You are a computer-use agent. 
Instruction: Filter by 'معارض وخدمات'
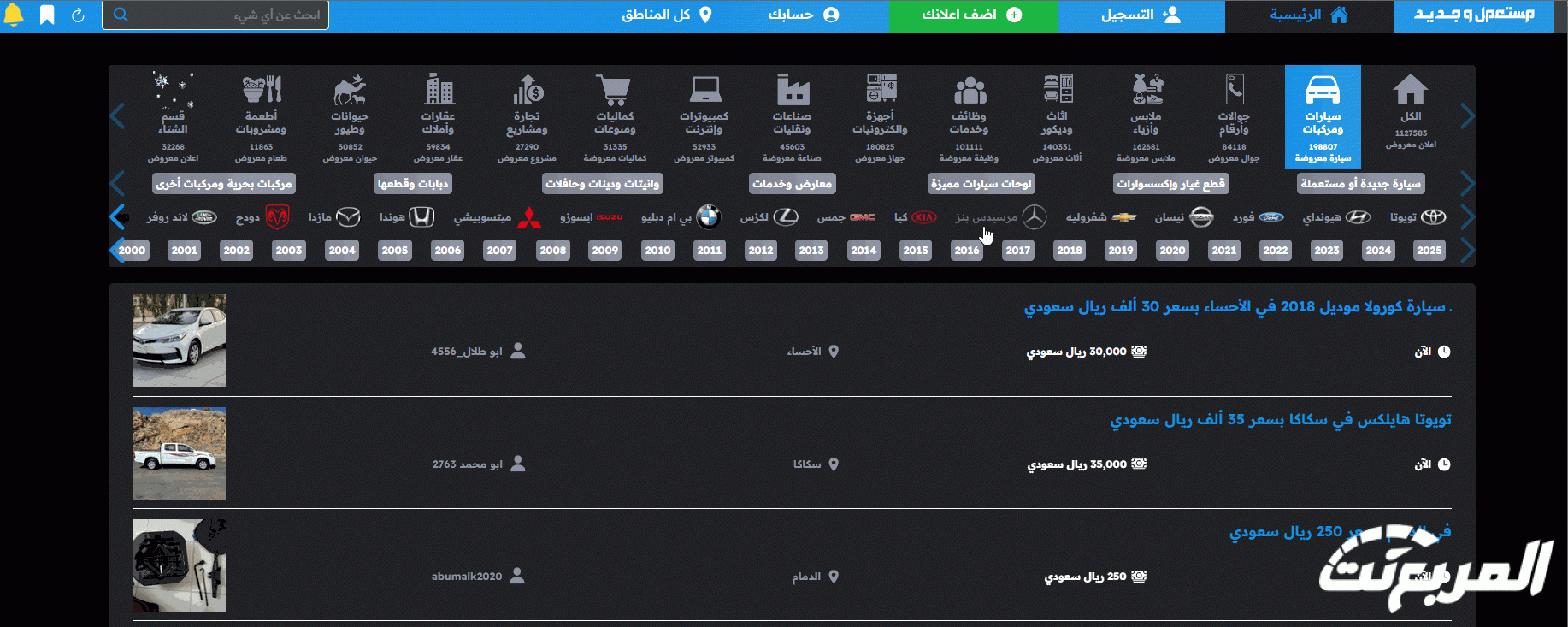pos(792,183)
